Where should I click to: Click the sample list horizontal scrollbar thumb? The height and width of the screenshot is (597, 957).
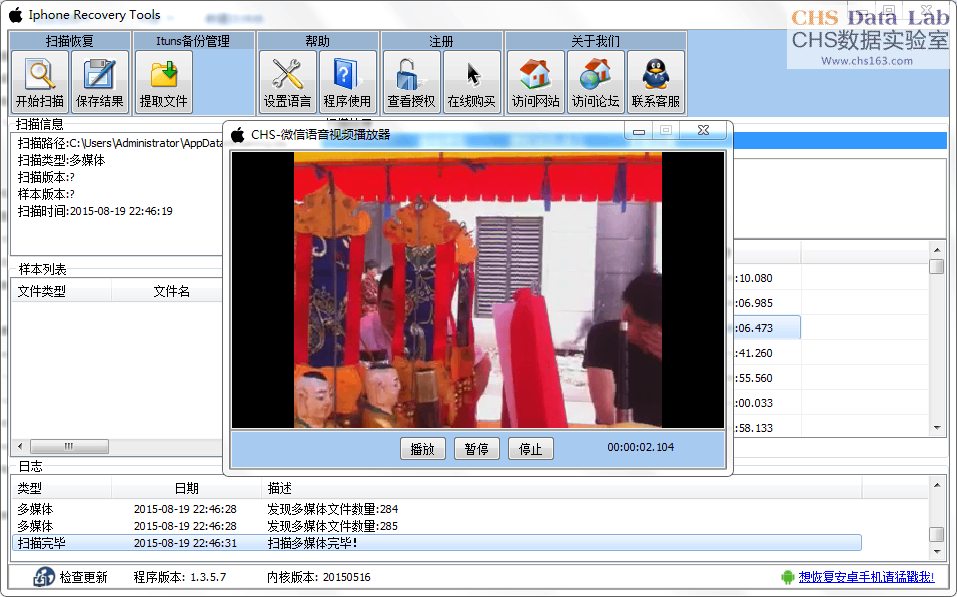click(69, 446)
